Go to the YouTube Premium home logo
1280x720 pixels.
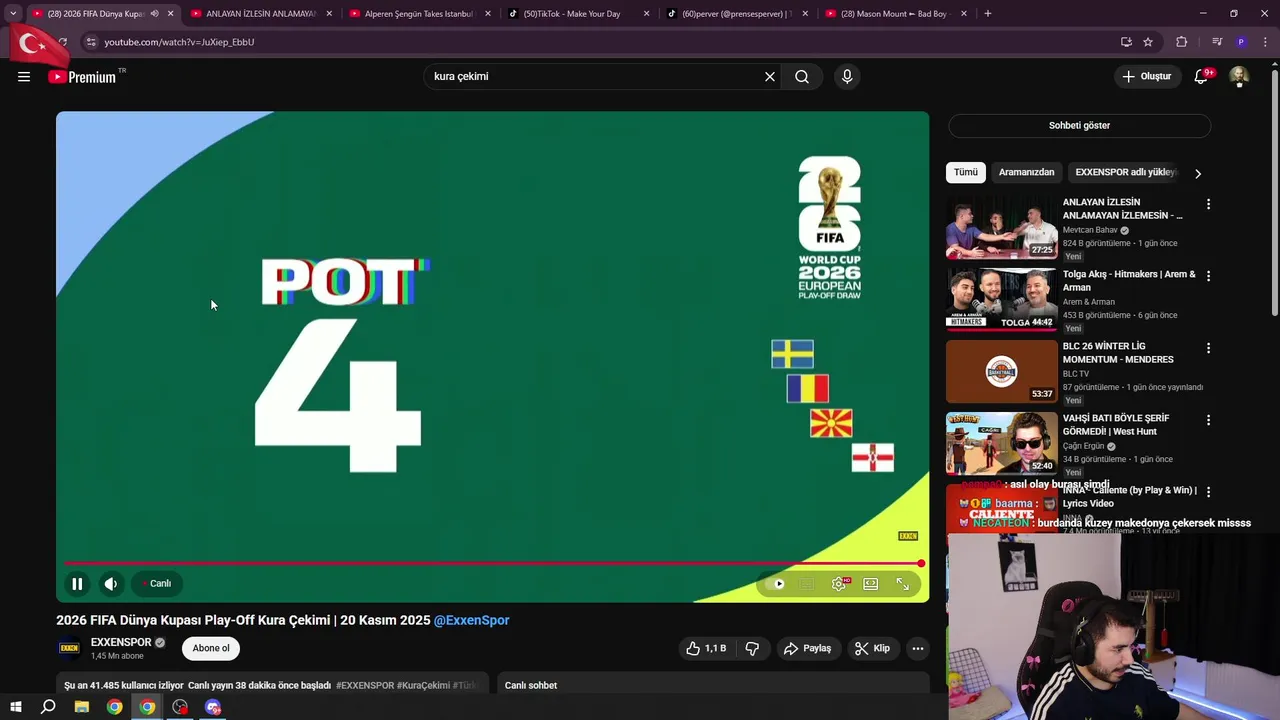(x=82, y=77)
